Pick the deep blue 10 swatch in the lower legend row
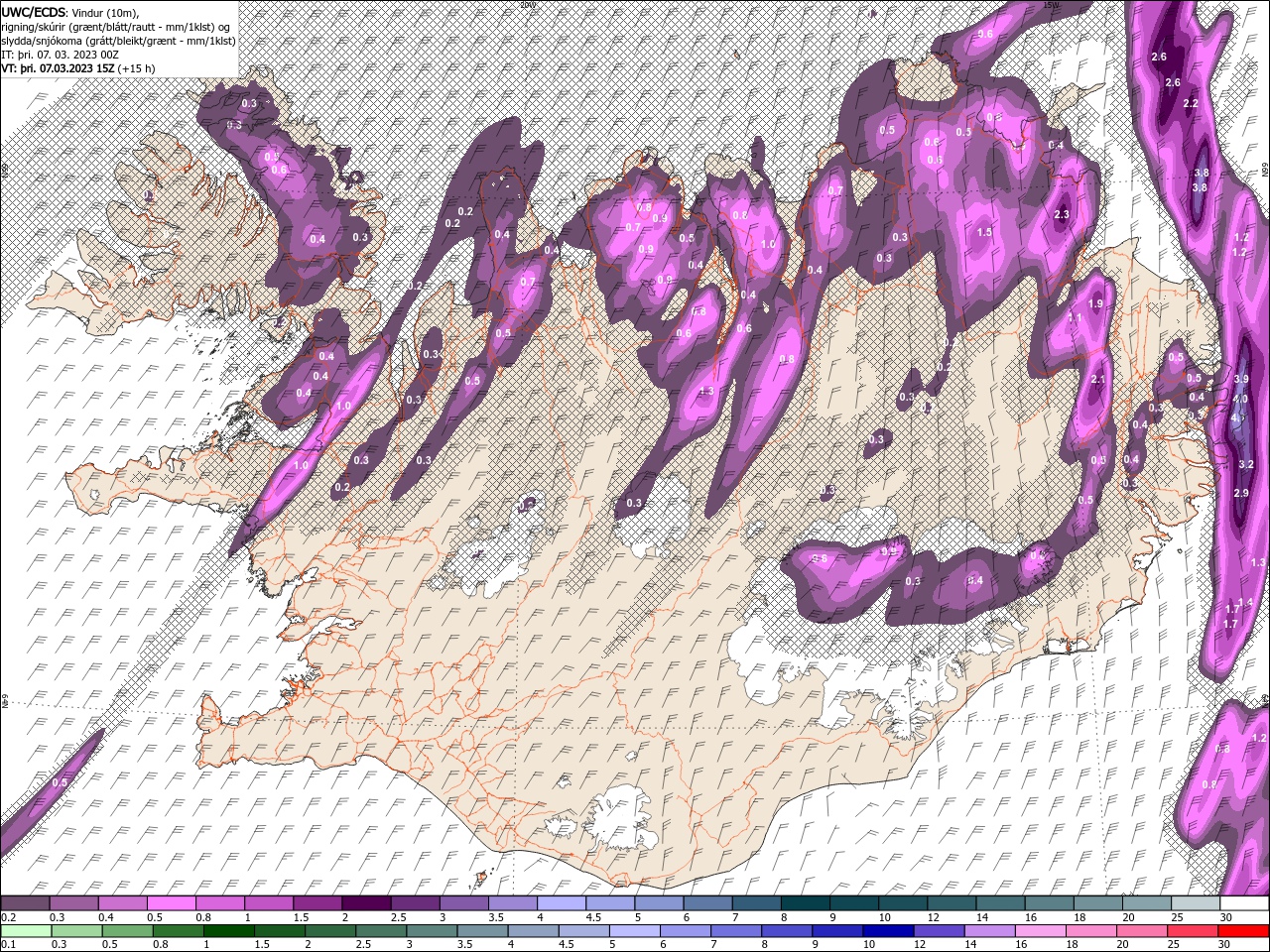Screen dimensions: 1270x952 887,931
